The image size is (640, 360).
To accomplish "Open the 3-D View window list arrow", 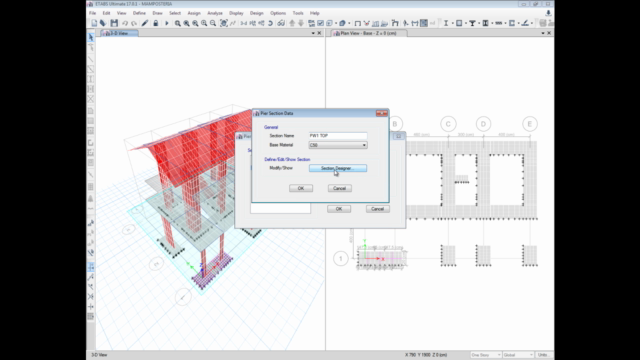I will point(313,33).
